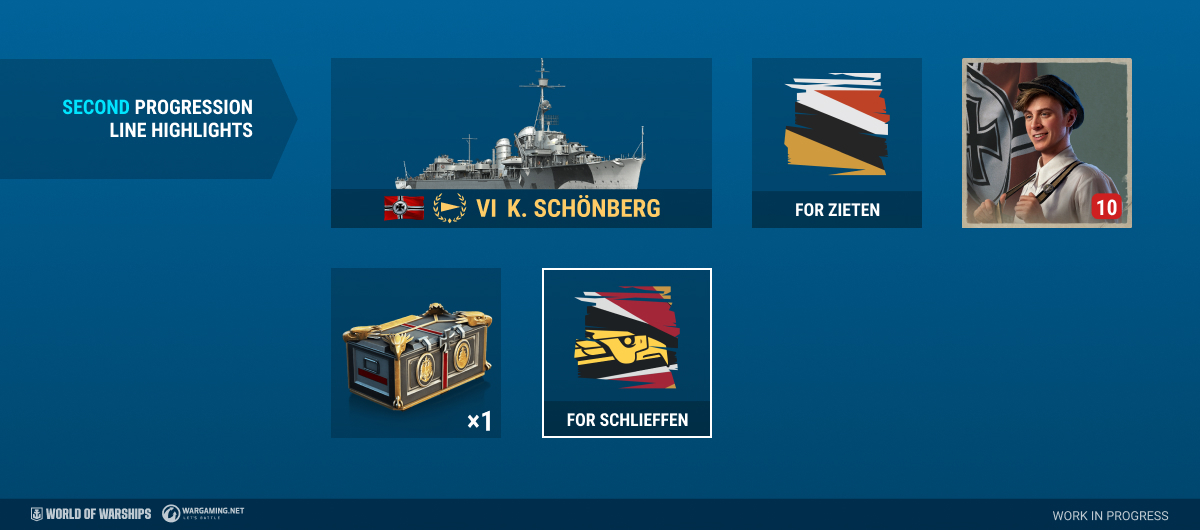
Task: Click the For Zieten label
Action: [837, 210]
